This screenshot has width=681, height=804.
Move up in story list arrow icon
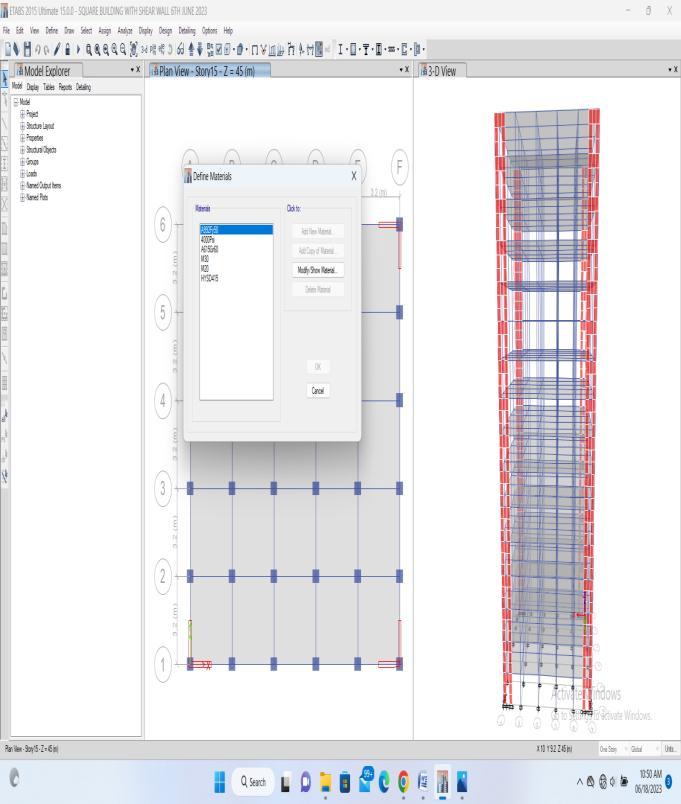point(191,49)
